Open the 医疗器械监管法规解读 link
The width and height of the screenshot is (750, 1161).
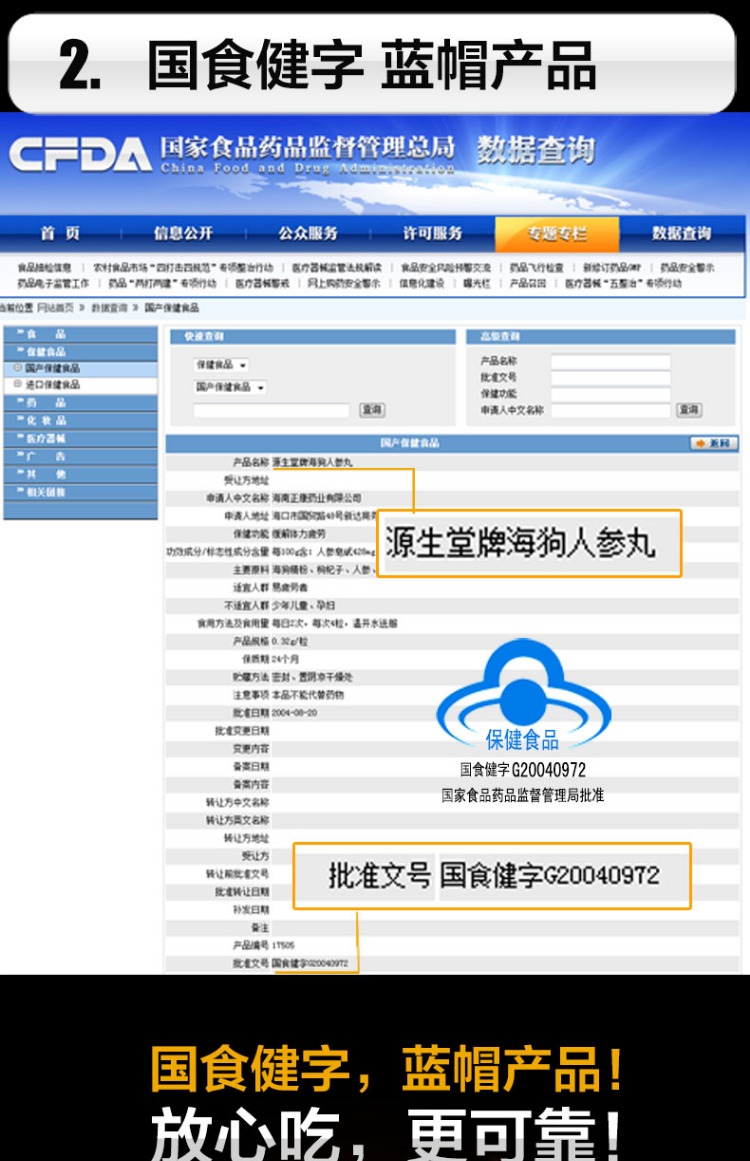pos(337,267)
